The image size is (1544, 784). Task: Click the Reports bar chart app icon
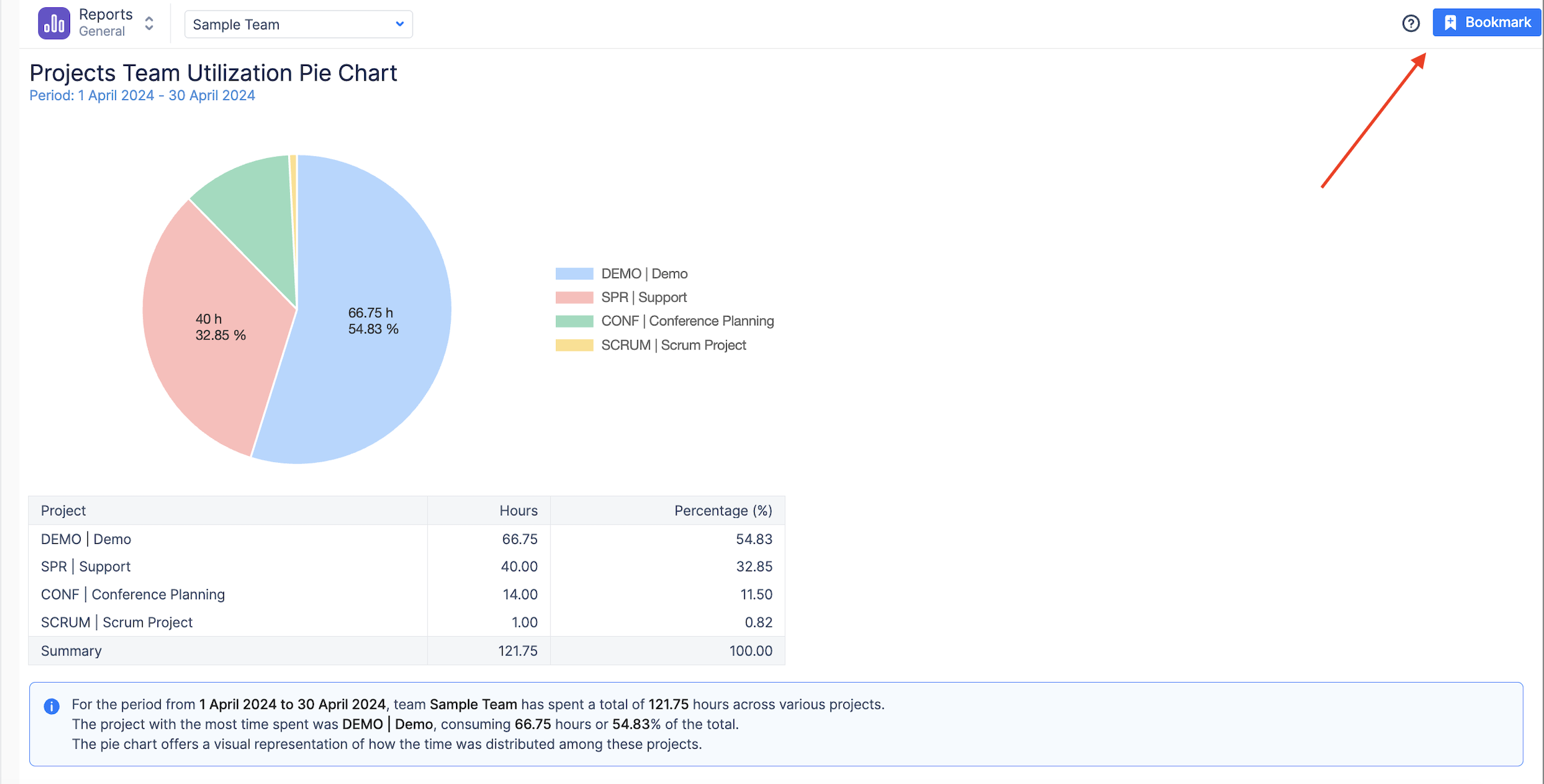click(53, 24)
